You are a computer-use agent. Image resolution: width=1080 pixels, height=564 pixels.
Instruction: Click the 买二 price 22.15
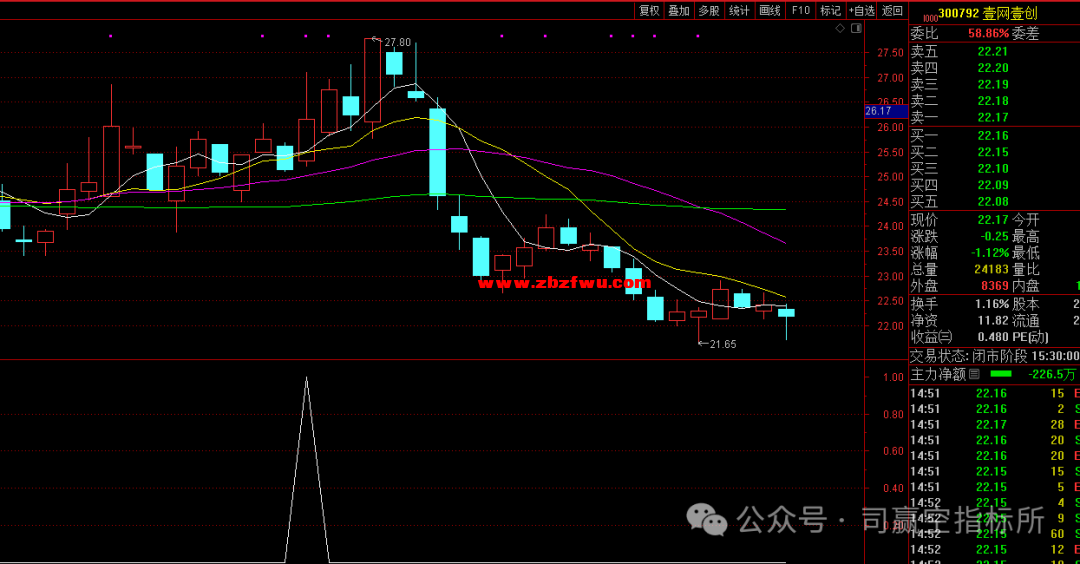pyautogui.click(x=993, y=152)
